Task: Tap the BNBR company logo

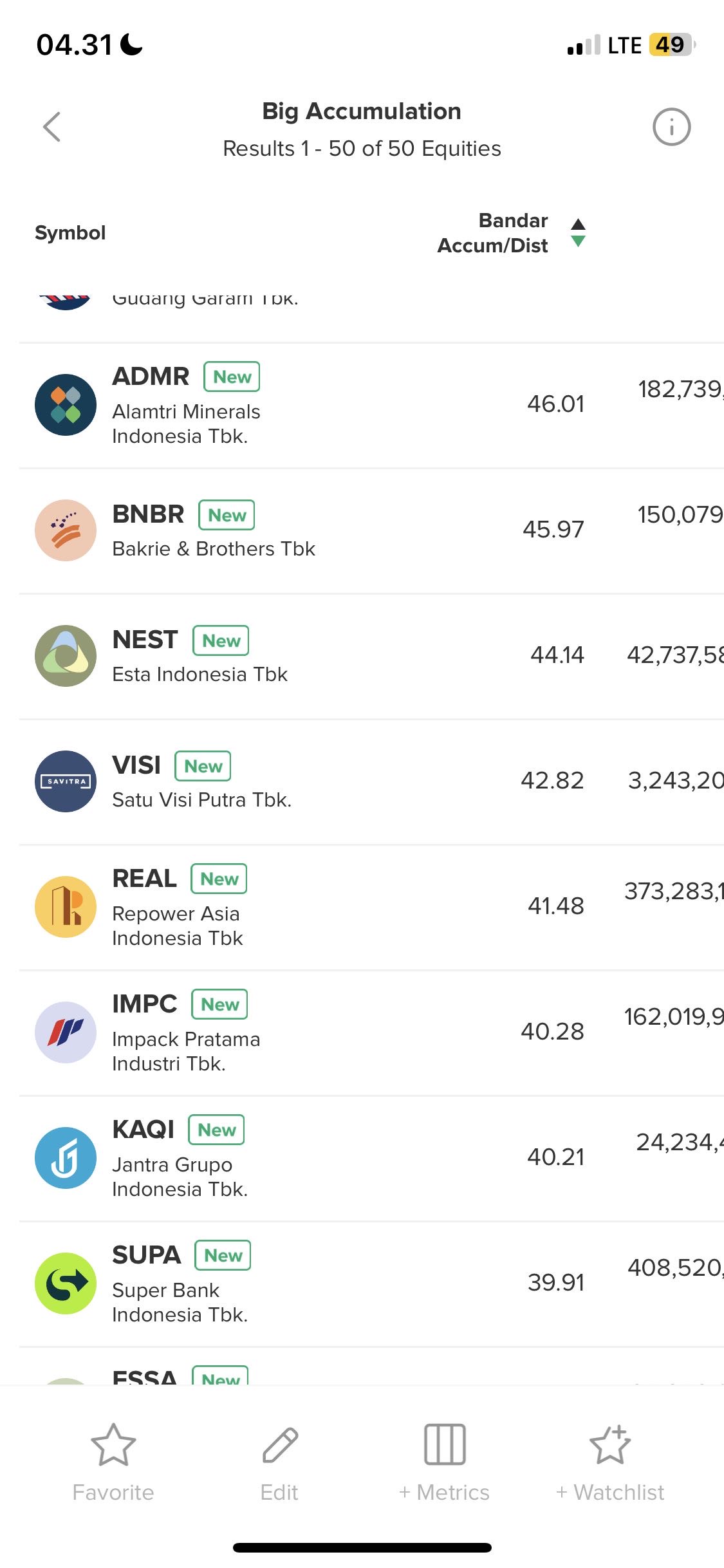Action: pos(66,530)
